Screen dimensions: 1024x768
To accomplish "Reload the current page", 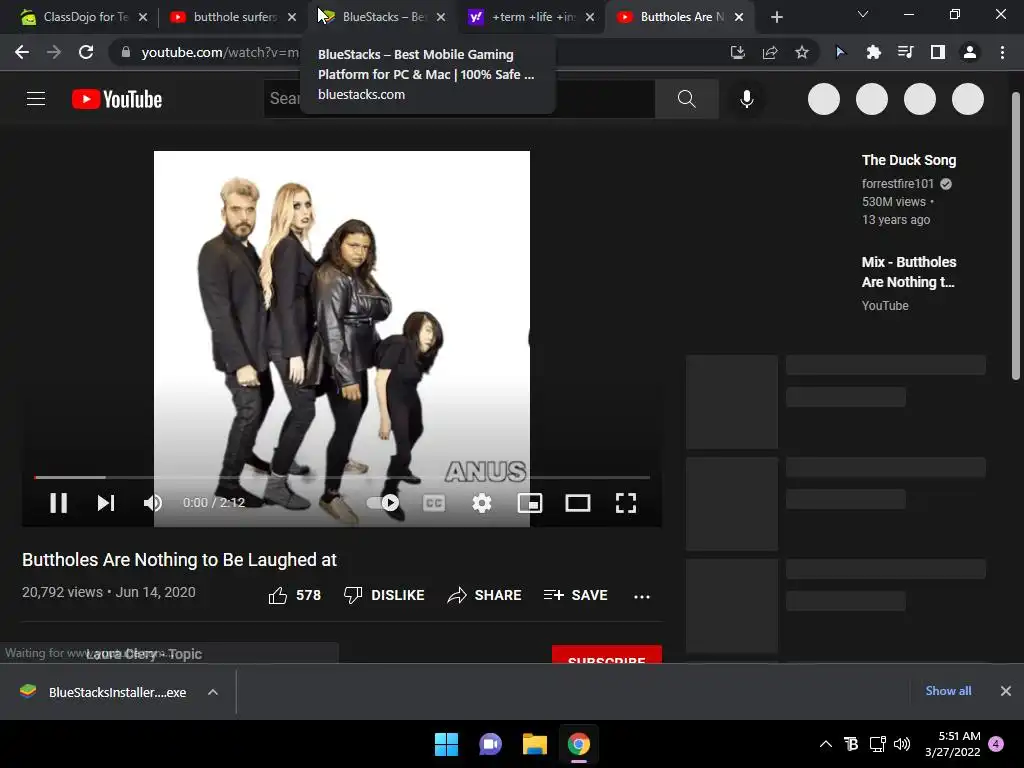I will [x=86, y=52].
